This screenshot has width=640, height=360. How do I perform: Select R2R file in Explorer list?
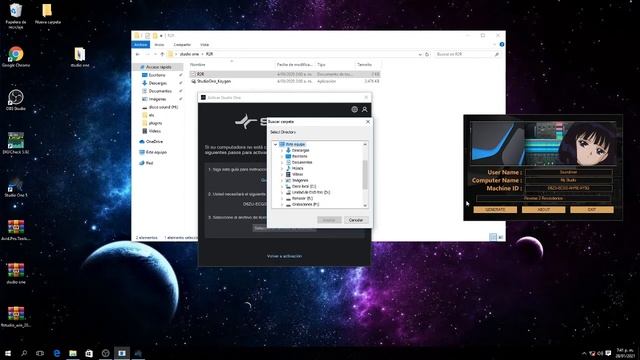point(285,74)
